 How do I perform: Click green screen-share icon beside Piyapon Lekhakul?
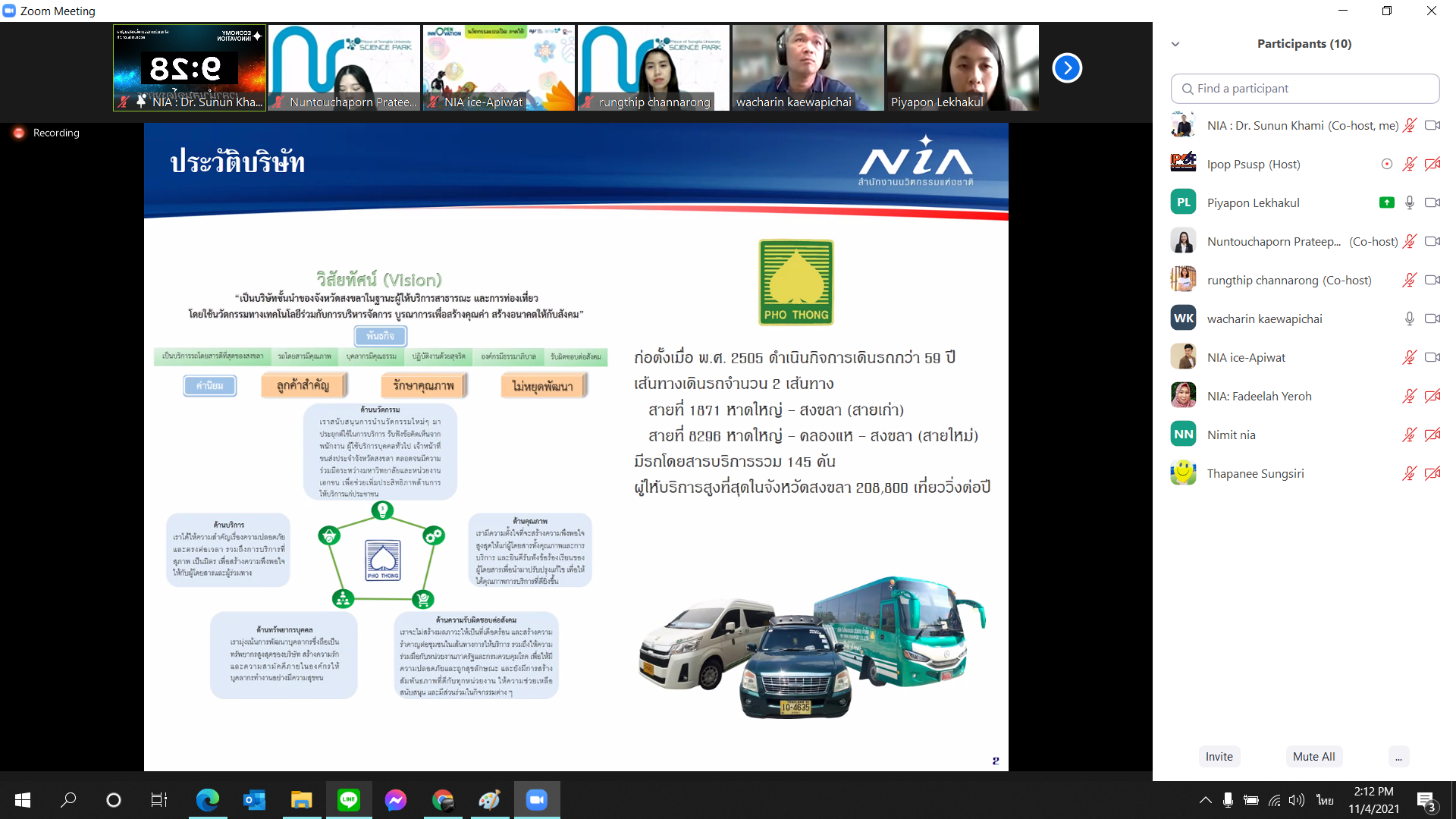click(1386, 202)
